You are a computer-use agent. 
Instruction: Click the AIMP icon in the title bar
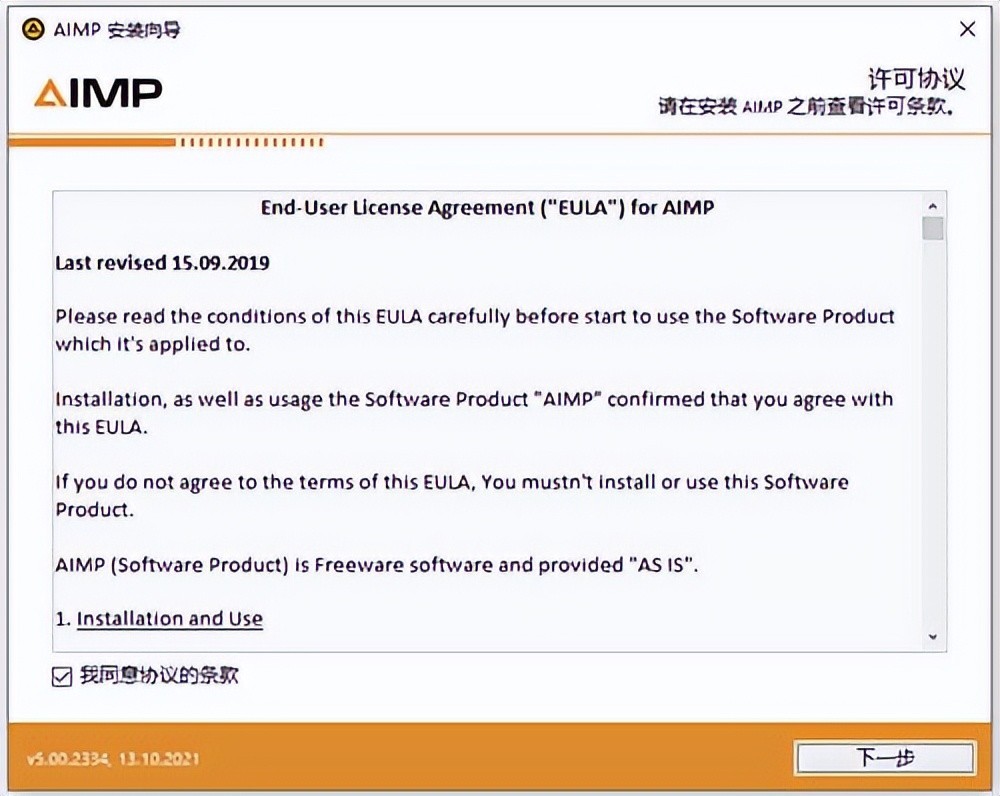click(x=33, y=29)
